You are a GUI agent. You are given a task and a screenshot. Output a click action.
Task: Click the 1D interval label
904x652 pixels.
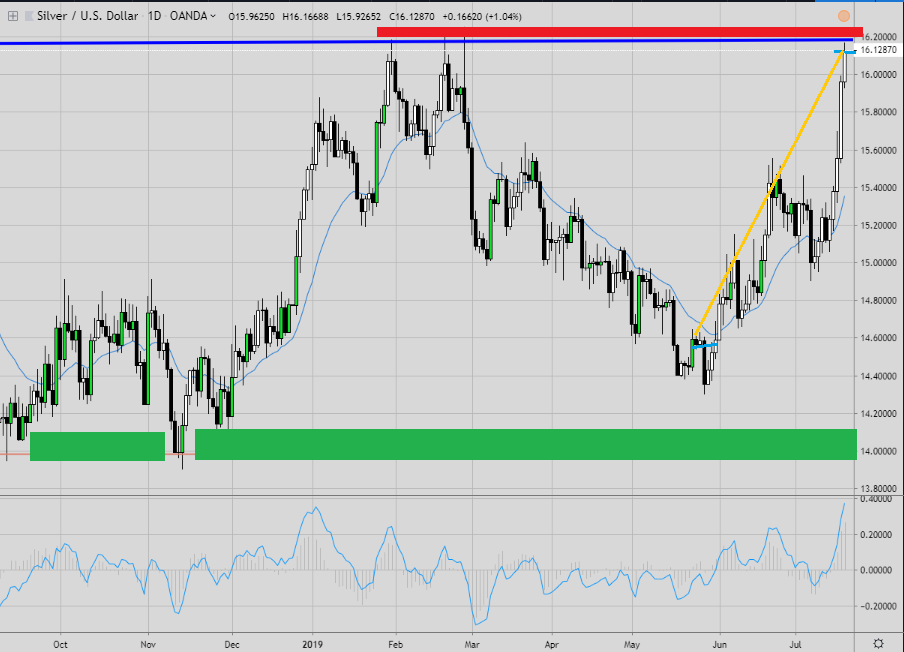(x=155, y=16)
